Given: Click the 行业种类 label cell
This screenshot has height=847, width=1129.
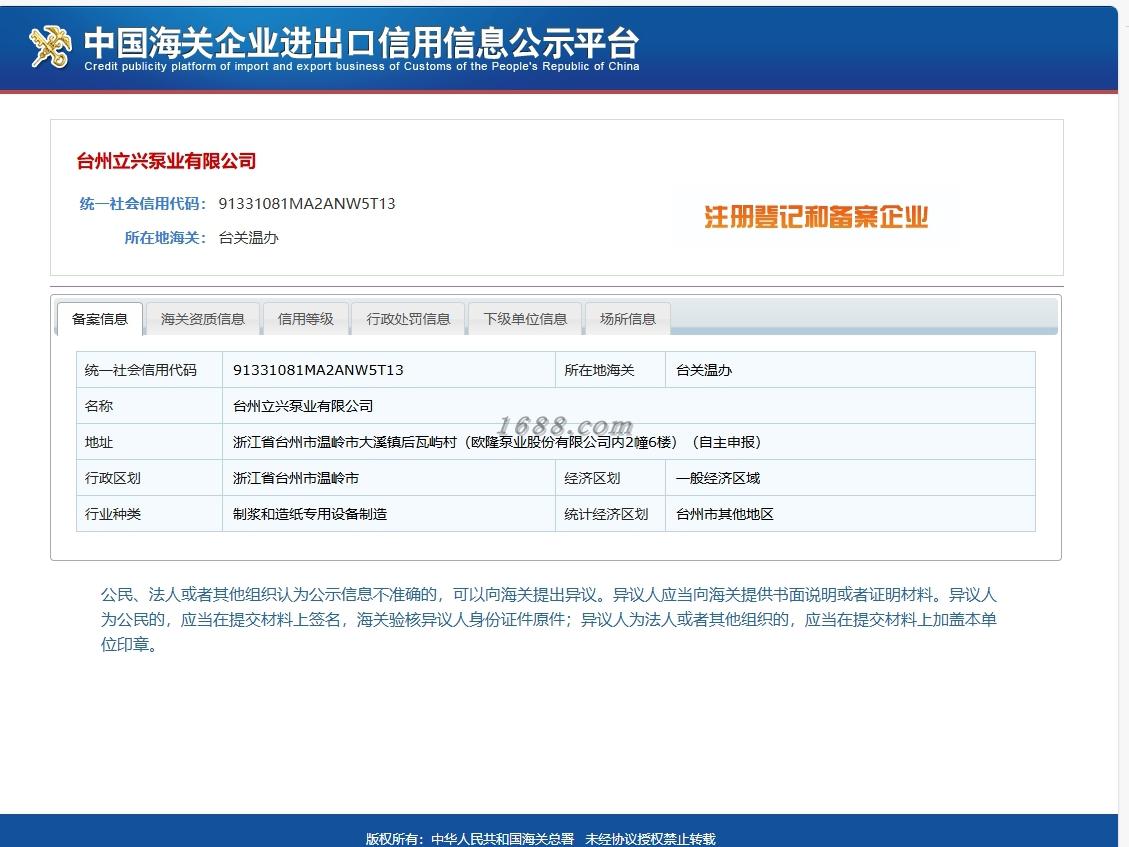Looking at the screenshot, I should pyautogui.click(x=149, y=514).
